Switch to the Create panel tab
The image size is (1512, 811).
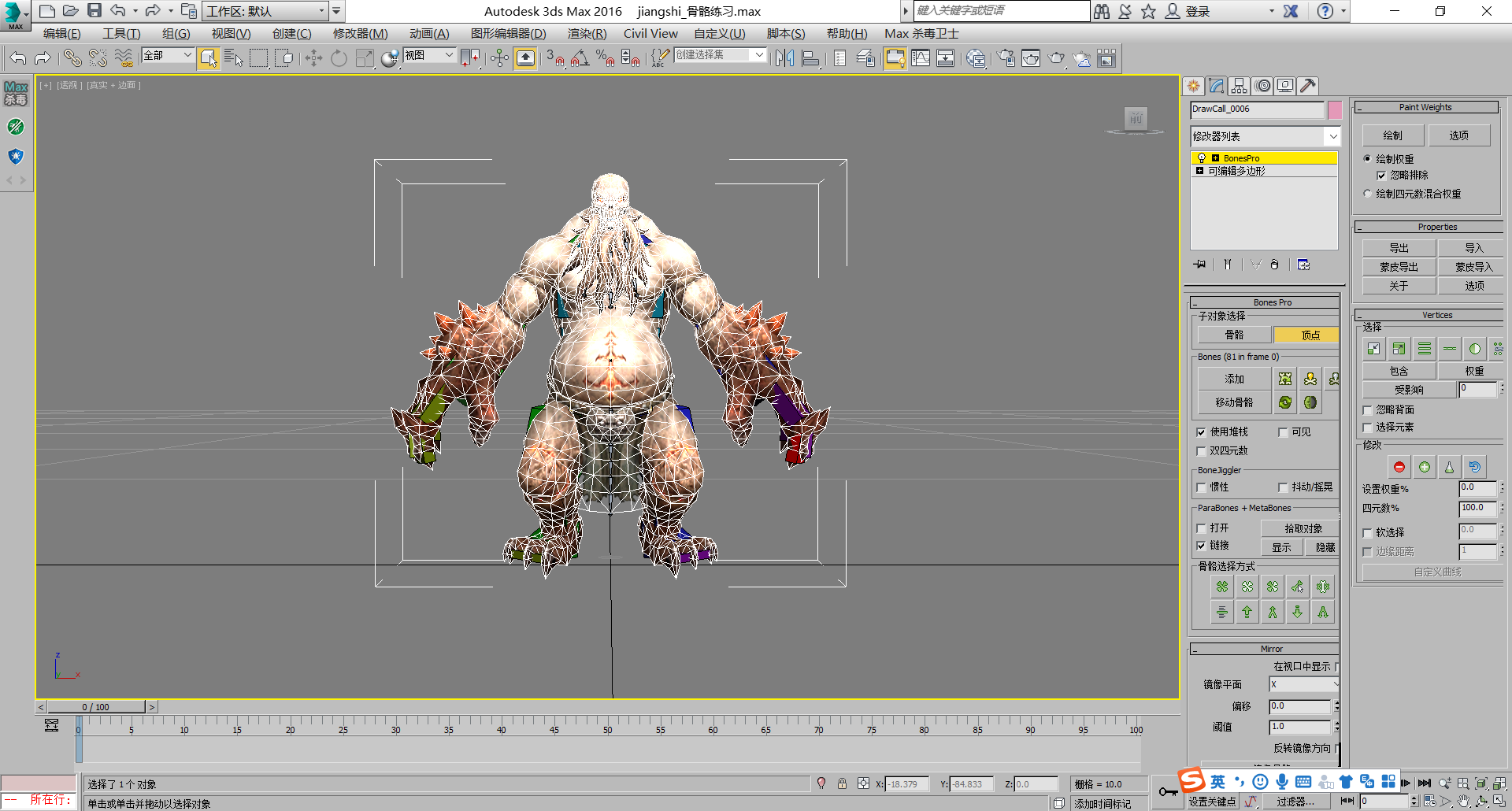pyautogui.click(x=1194, y=86)
